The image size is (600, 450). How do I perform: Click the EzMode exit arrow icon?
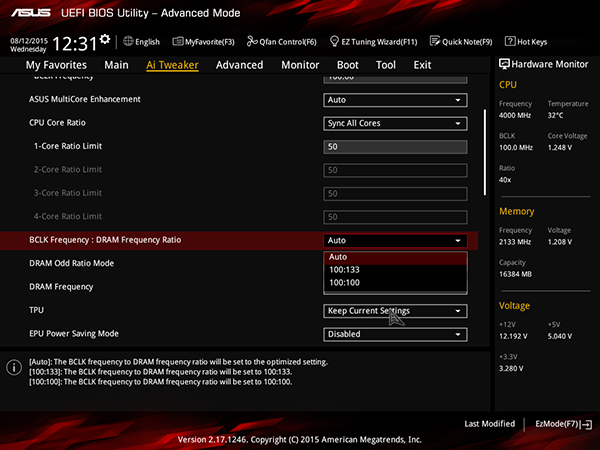(x=586, y=424)
